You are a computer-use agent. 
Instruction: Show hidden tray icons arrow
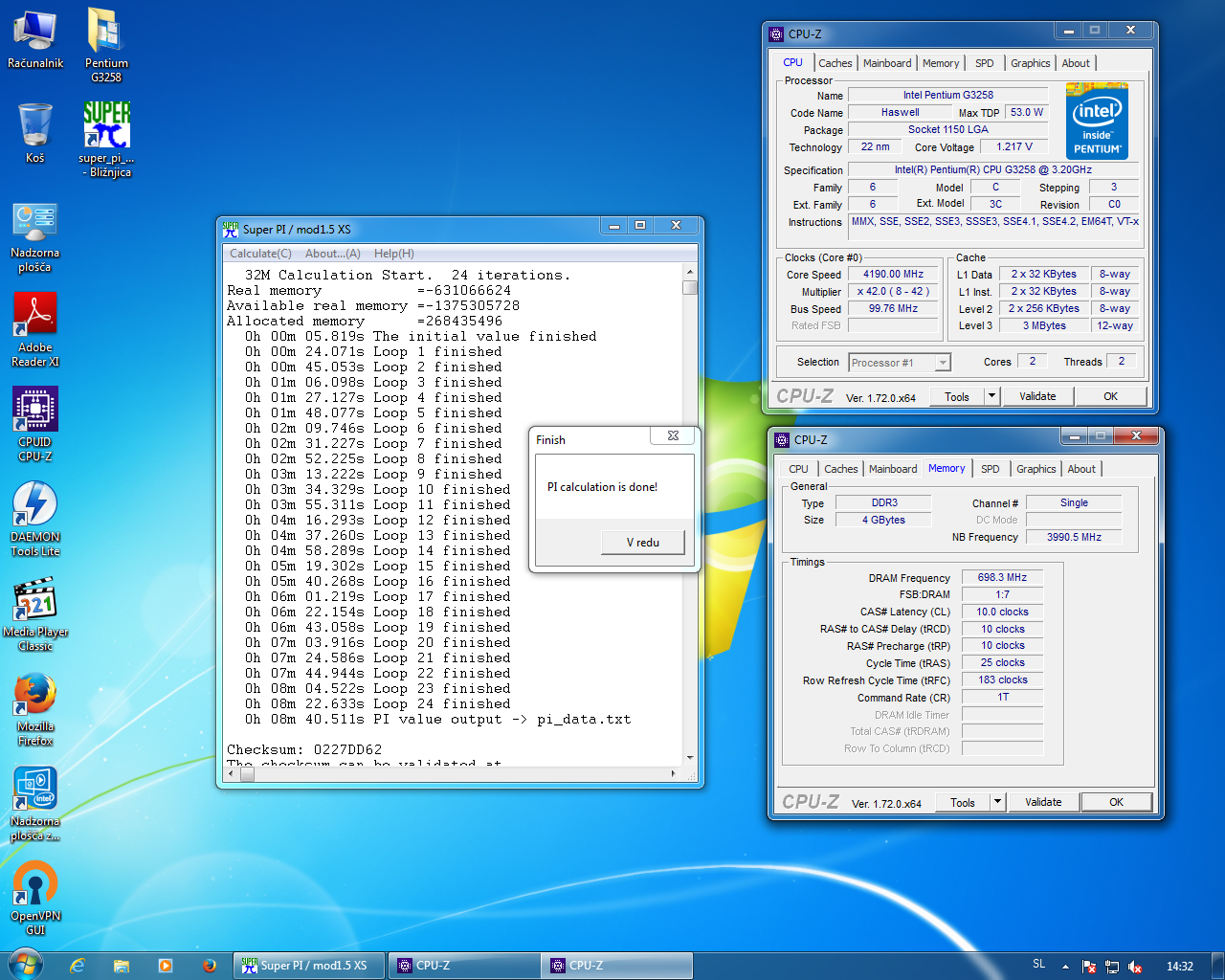point(1065,967)
